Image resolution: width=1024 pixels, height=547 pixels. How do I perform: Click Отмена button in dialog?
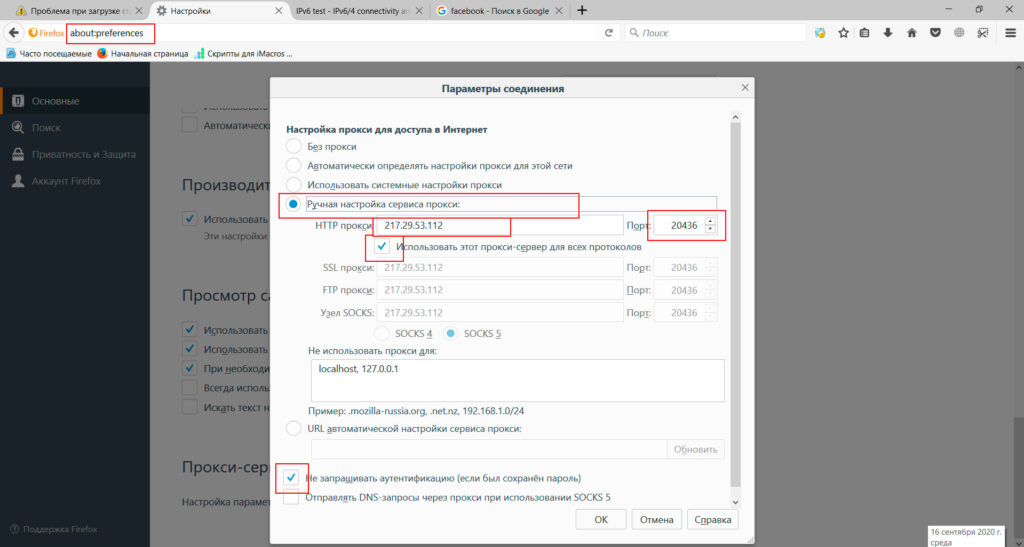pyautogui.click(x=656, y=520)
